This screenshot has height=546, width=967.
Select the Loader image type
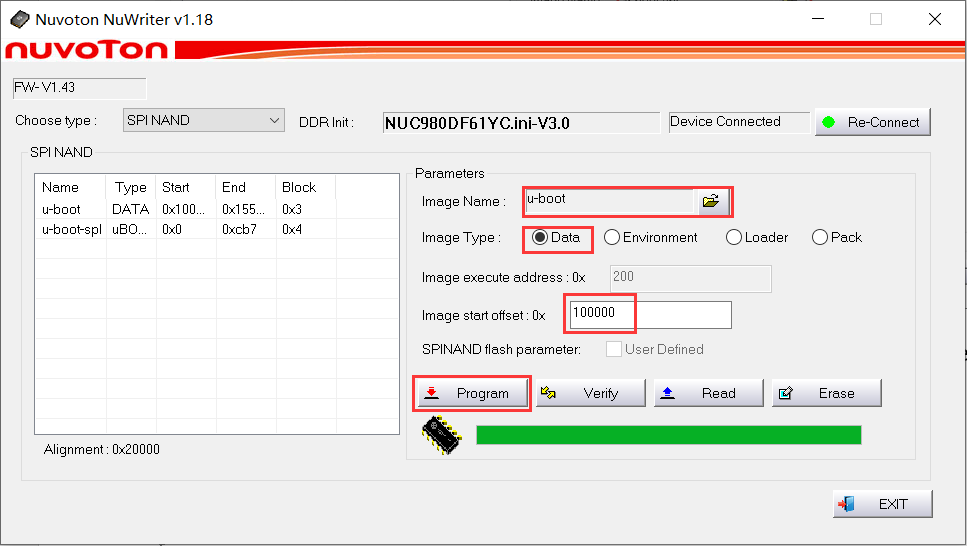[757, 238]
